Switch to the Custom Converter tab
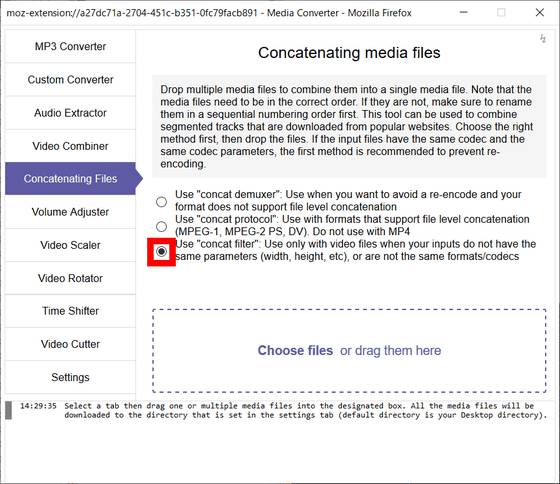The height and width of the screenshot is (484, 560). 70,80
